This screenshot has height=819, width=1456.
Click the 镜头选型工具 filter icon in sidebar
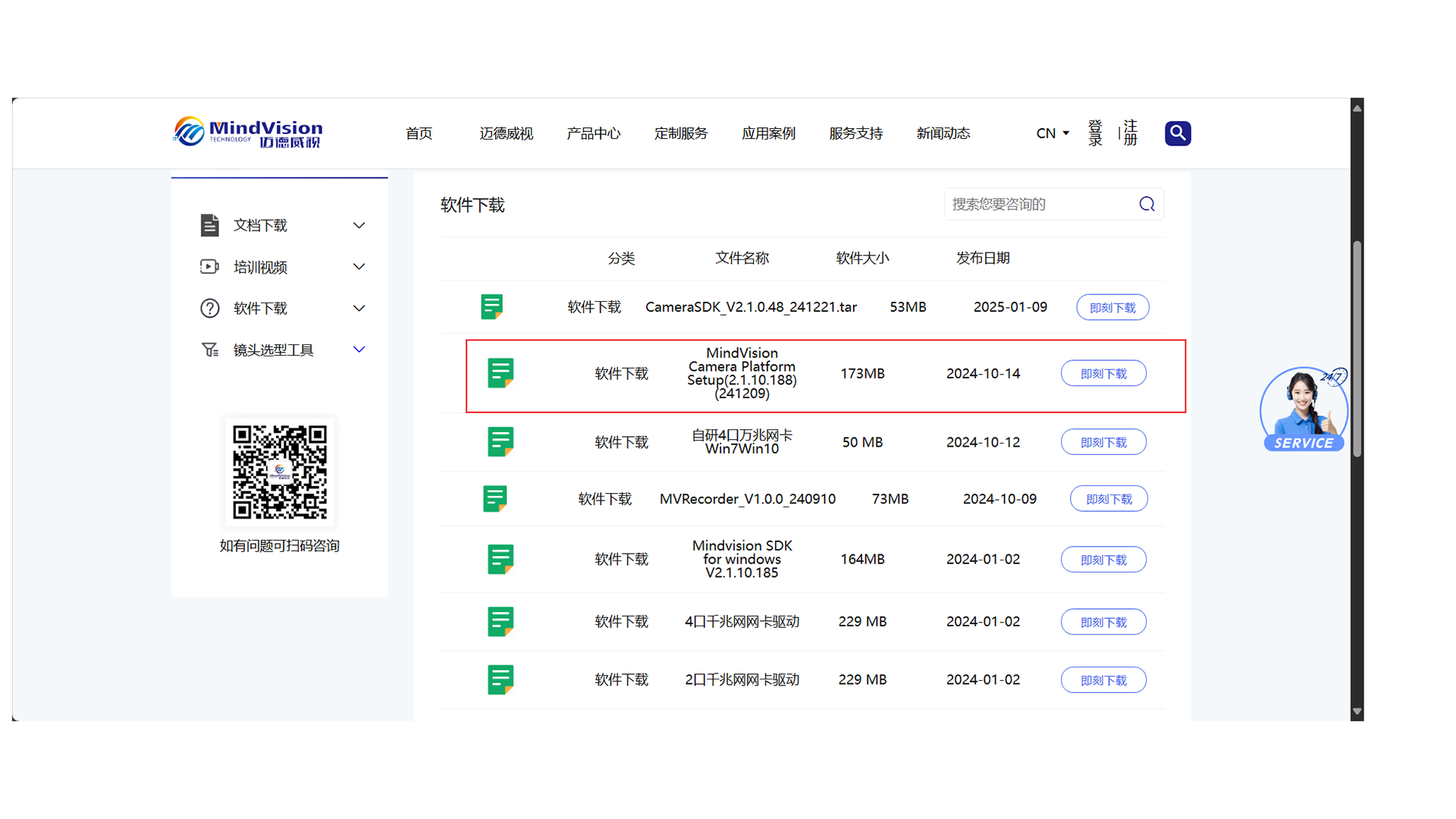[209, 350]
